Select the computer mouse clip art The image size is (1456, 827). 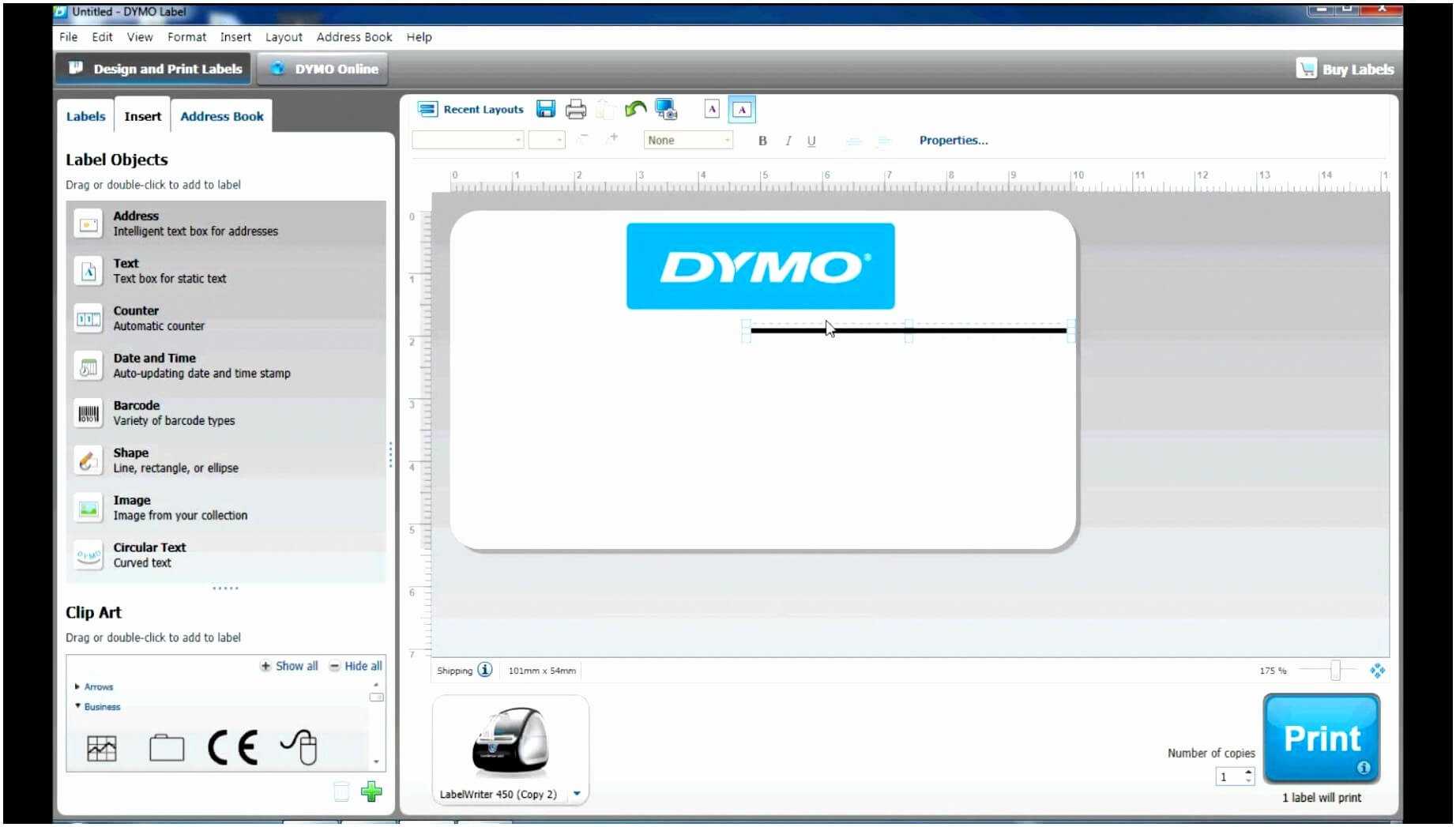(x=299, y=747)
